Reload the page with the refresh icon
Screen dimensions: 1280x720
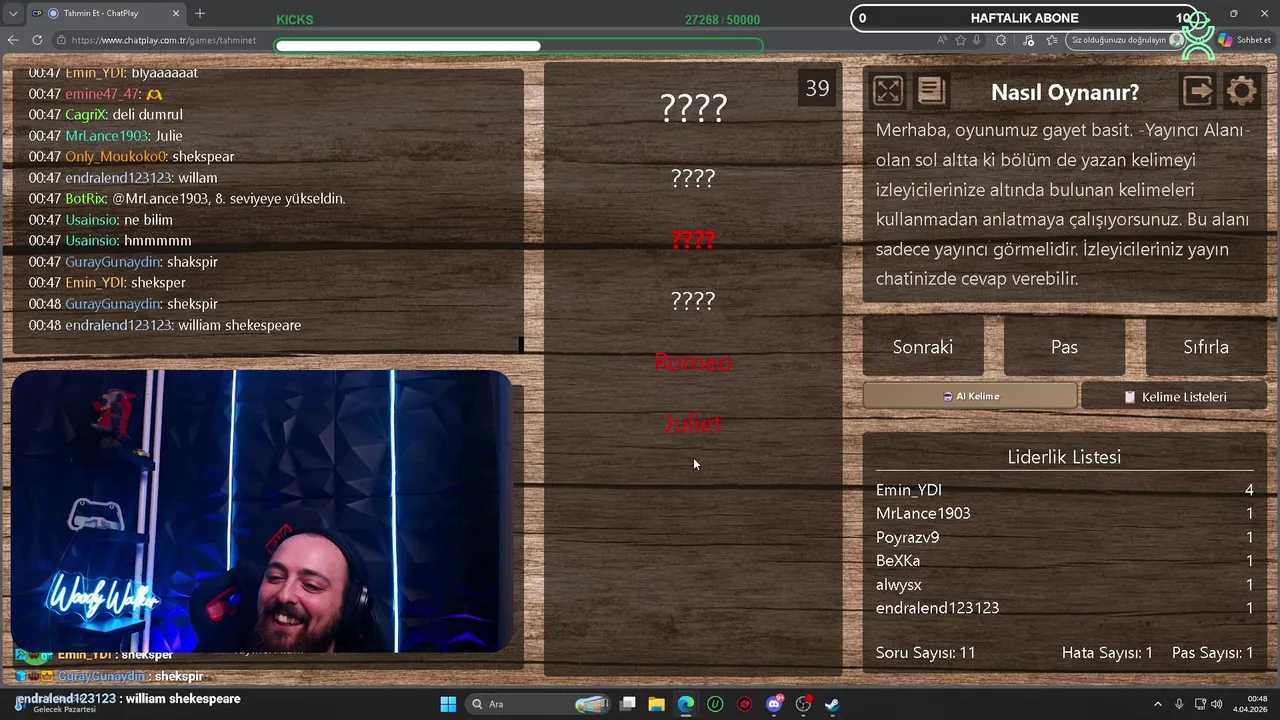(x=37, y=40)
